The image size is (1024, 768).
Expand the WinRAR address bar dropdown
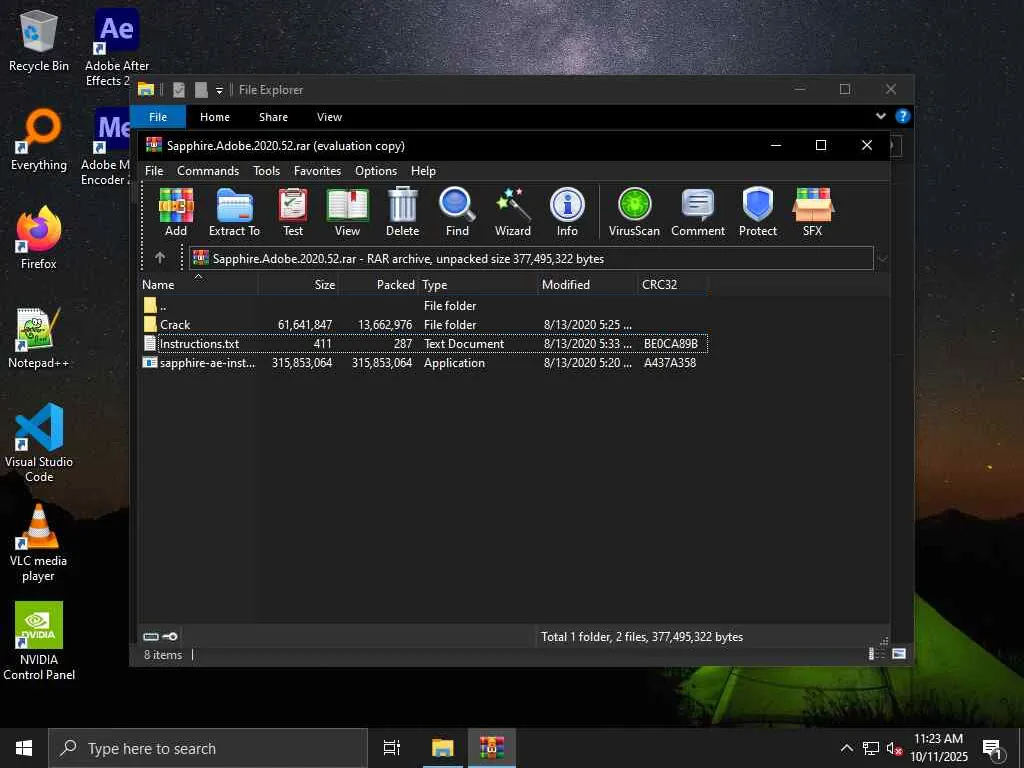882,259
